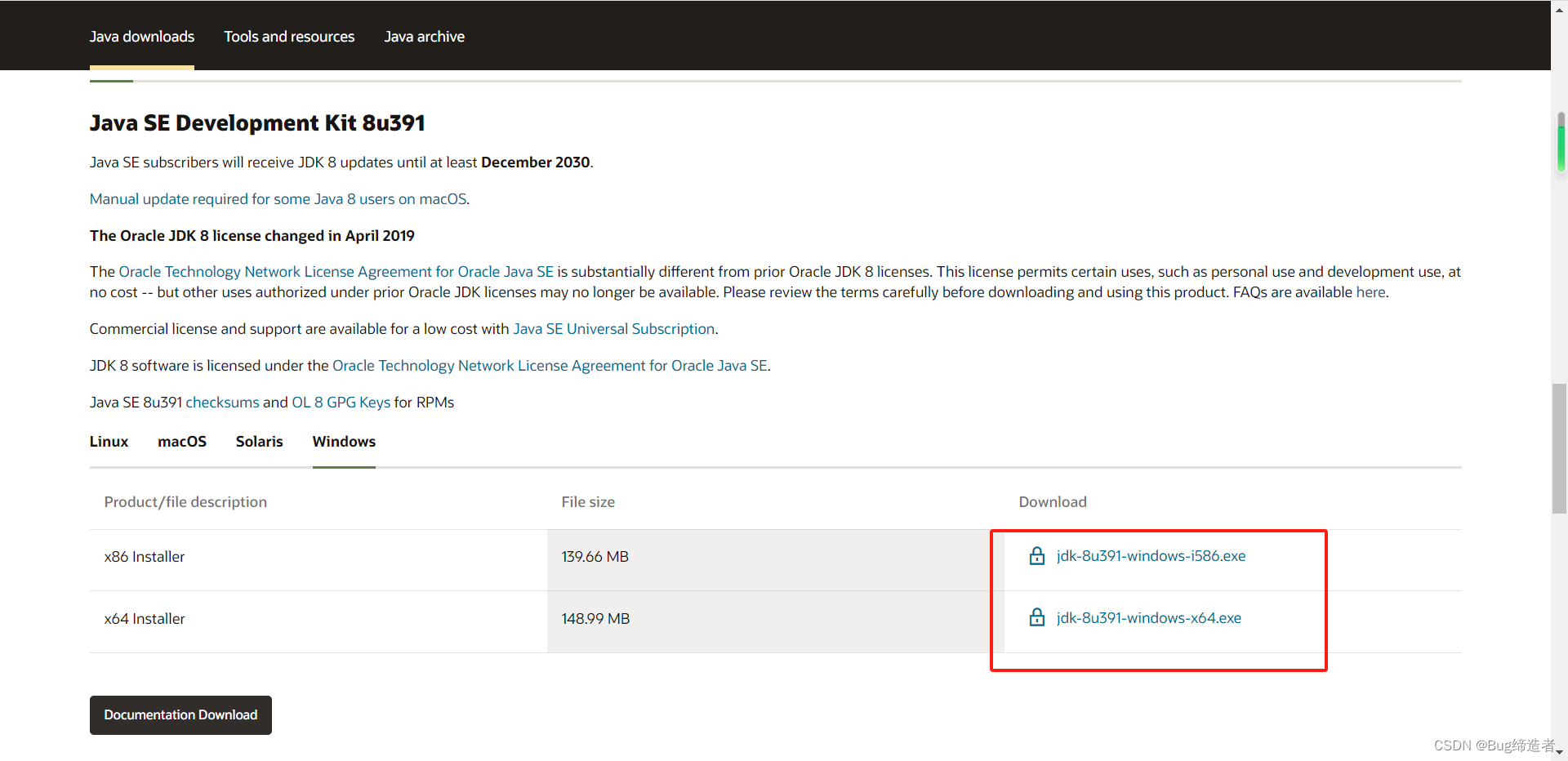Click 'x64 Installer' description cell
Image resolution: width=1568 pixels, height=761 pixels.
click(318, 621)
